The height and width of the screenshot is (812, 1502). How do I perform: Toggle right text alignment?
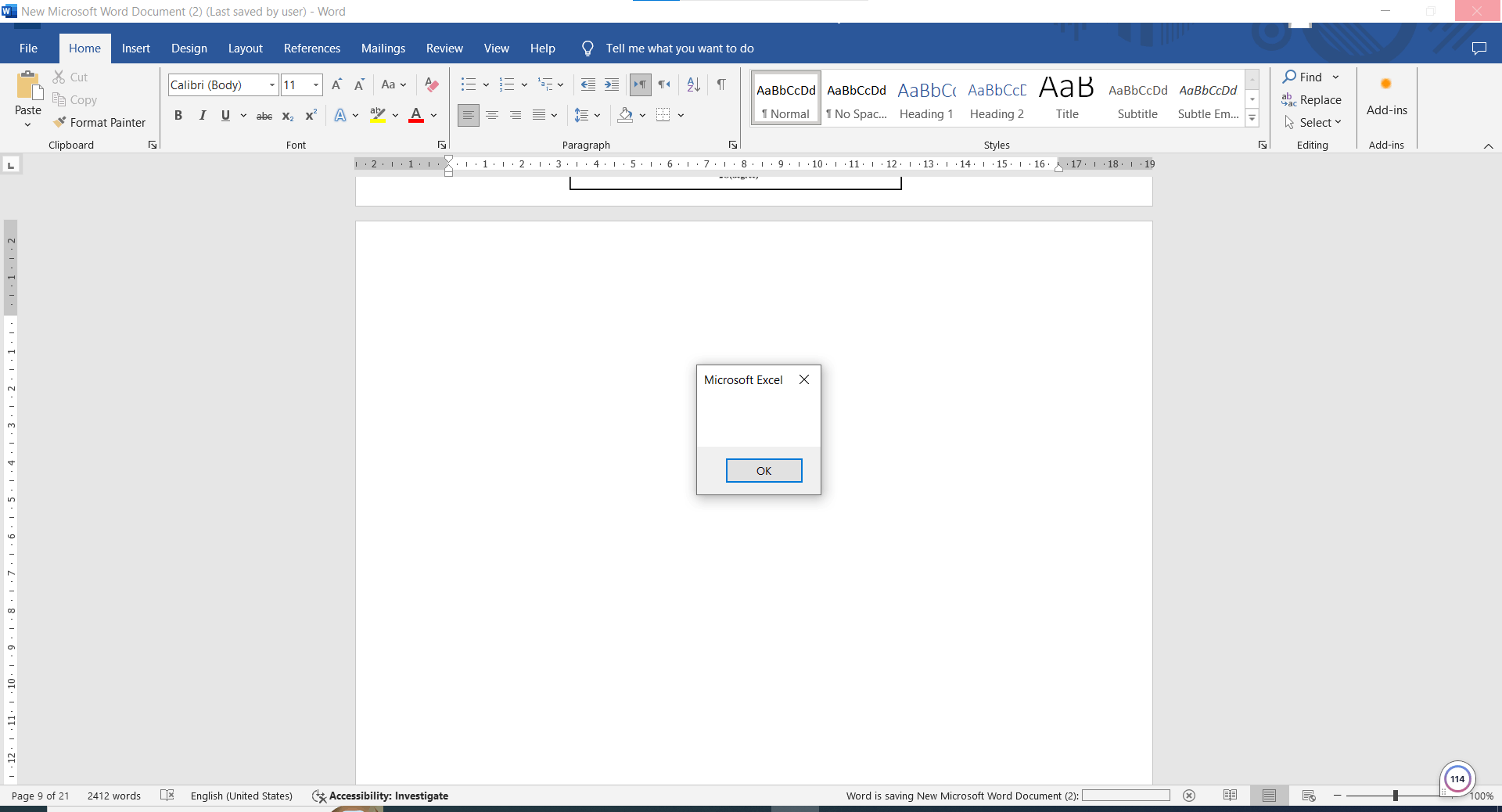[516, 116]
